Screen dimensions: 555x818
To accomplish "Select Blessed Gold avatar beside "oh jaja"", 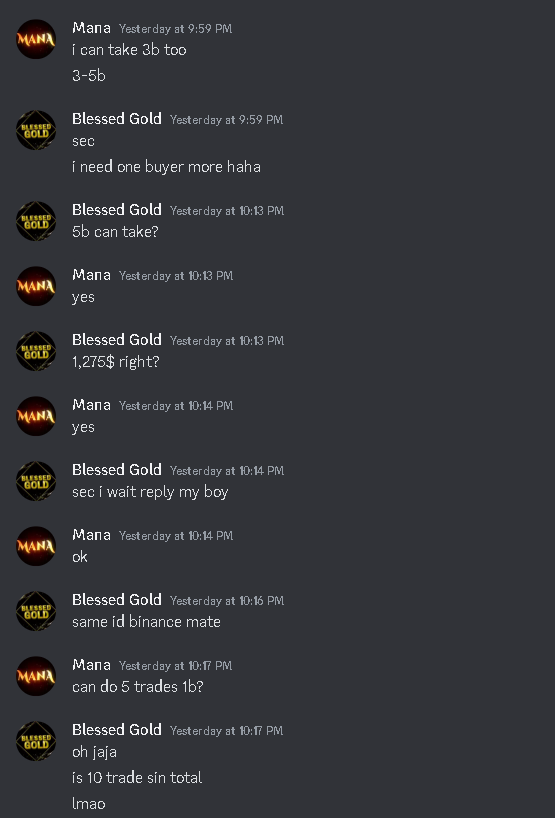I will [x=36, y=741].
